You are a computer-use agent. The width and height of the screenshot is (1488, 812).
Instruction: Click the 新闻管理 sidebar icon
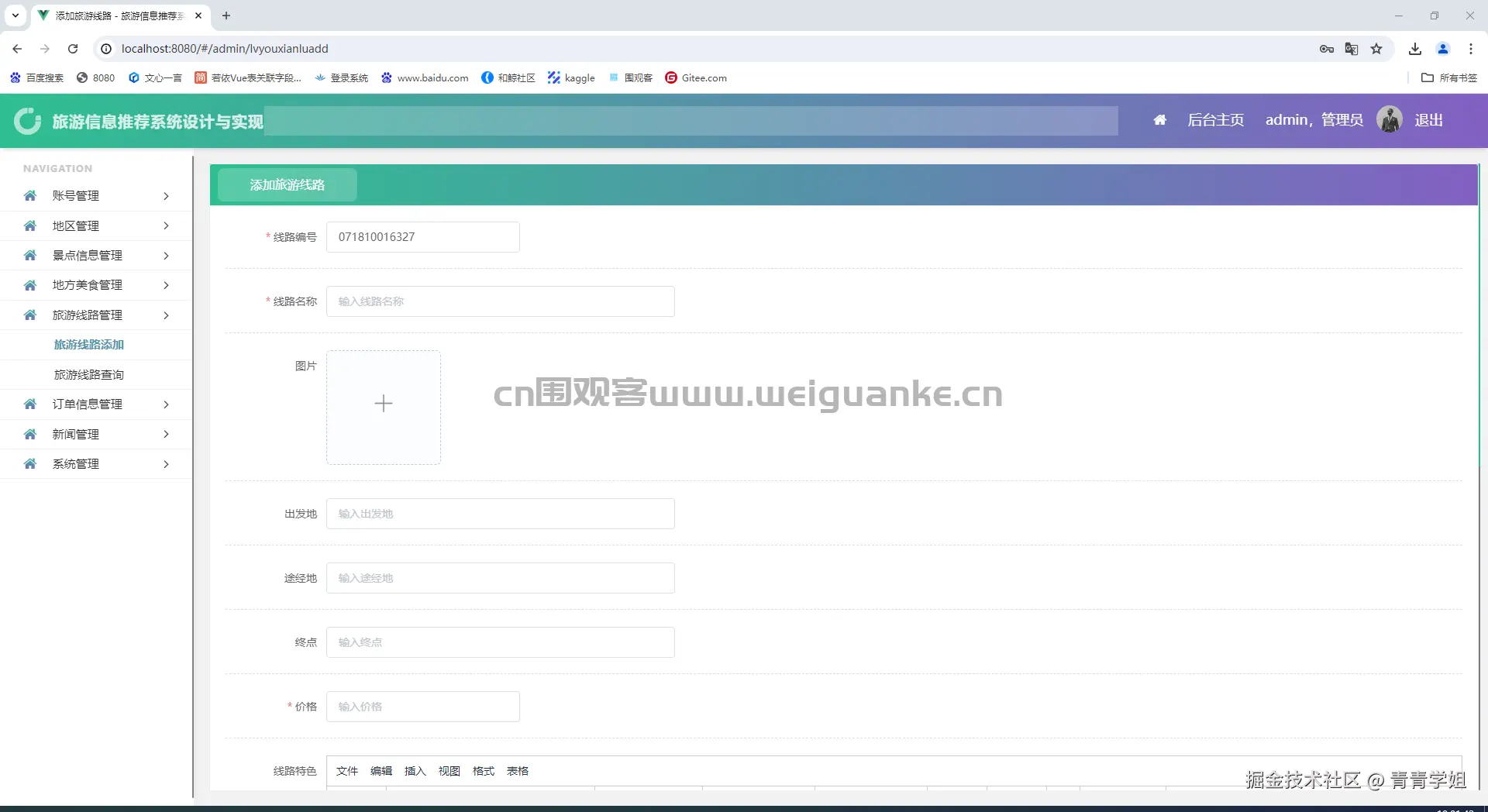coord(29,434)
